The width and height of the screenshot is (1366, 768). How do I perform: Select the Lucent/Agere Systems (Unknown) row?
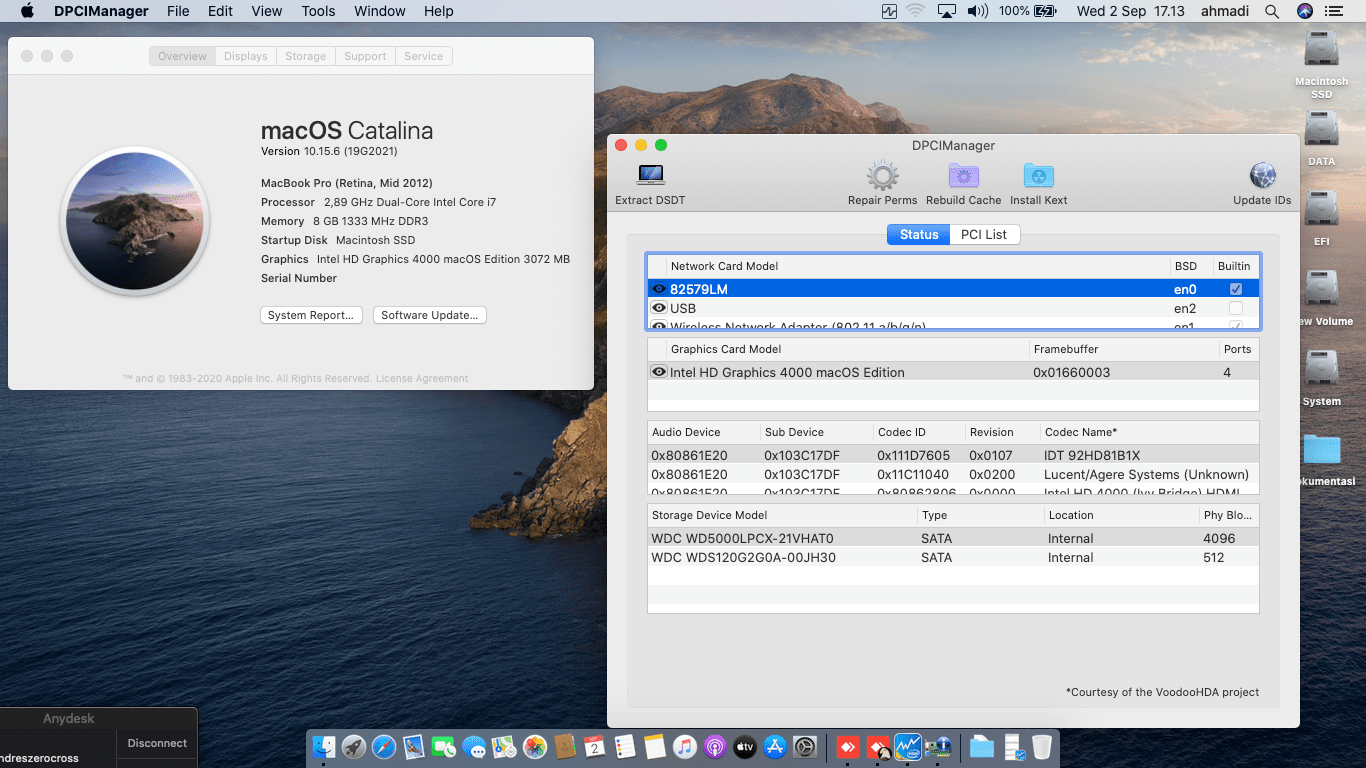(953, 474)
